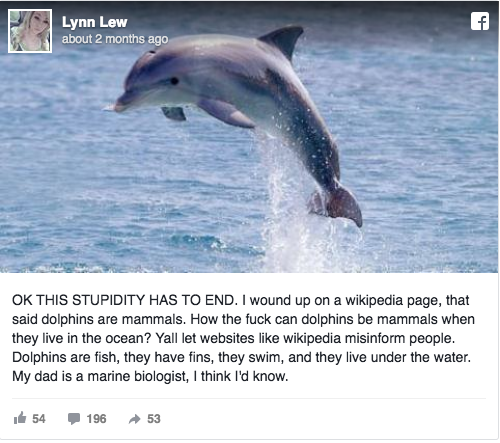Click the share count 53
Viewport: 500px width, 443px height.
154,419
